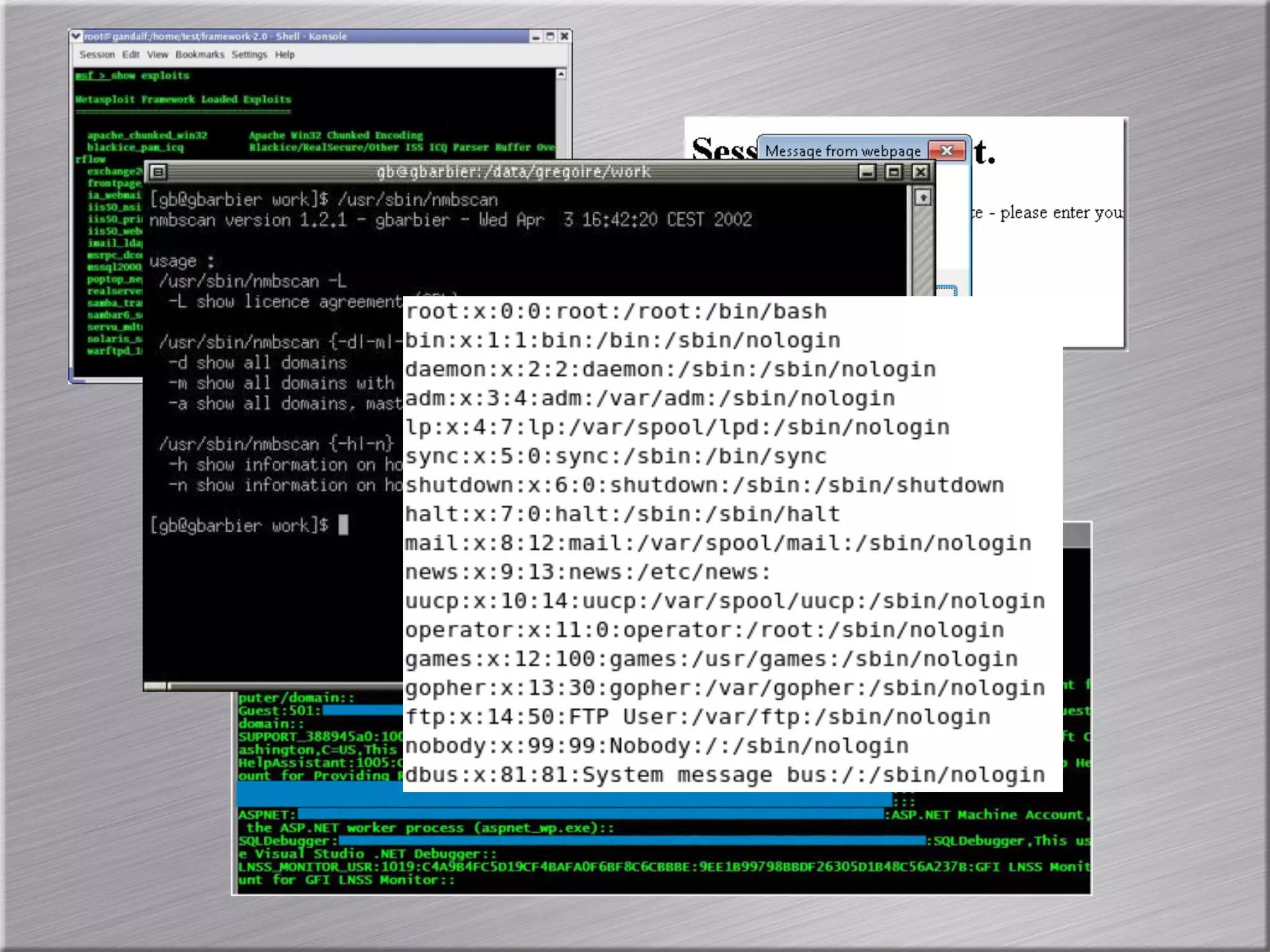Open the Edit menu in Konsole
1270x952 pixels.
click(131, 55)
